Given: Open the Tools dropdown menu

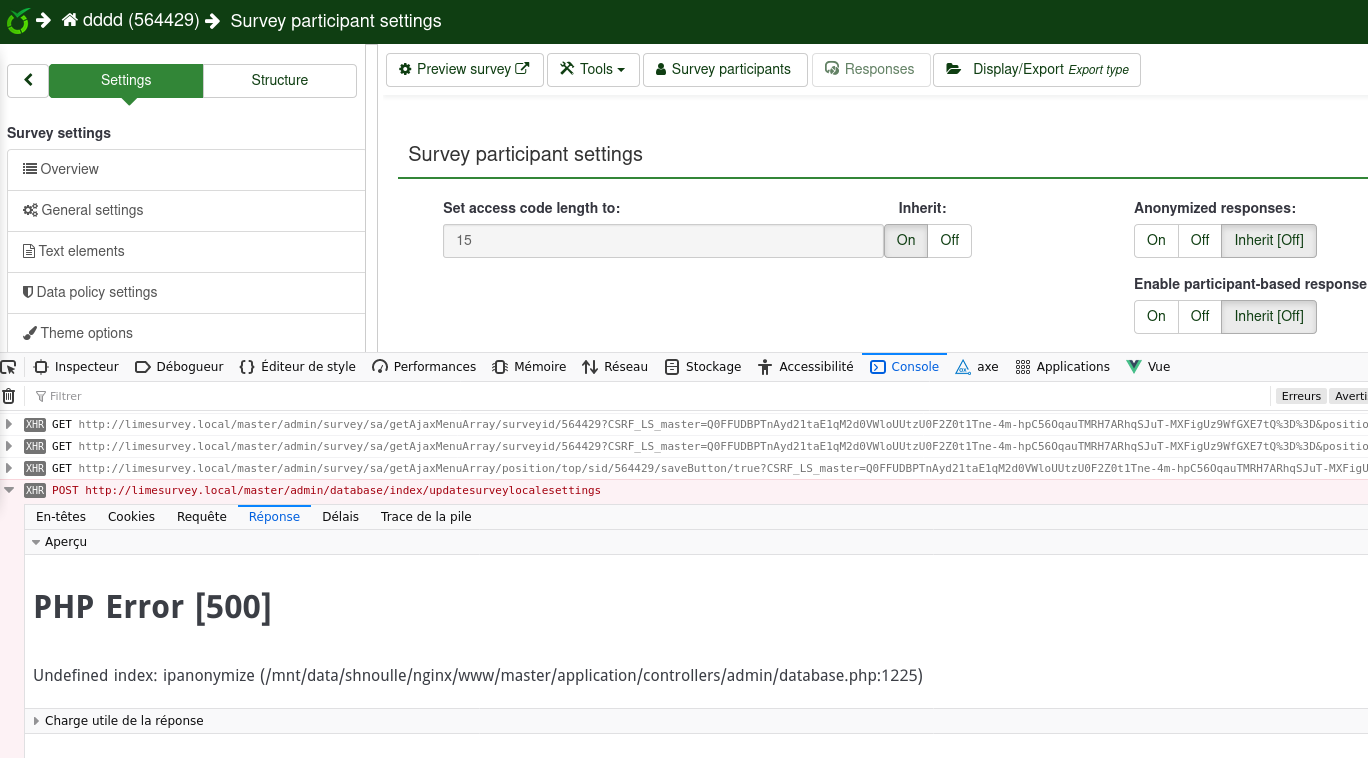Looking at the screenshot, I should pos(593,69).
